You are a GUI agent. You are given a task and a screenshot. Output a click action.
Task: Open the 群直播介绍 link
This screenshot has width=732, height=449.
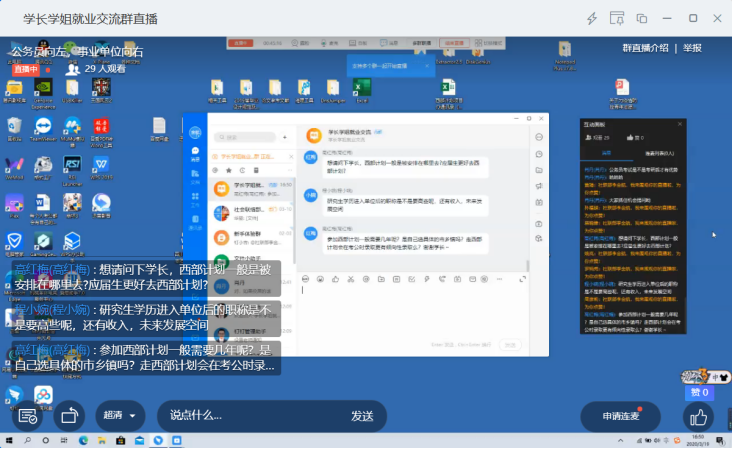point(645,48)
